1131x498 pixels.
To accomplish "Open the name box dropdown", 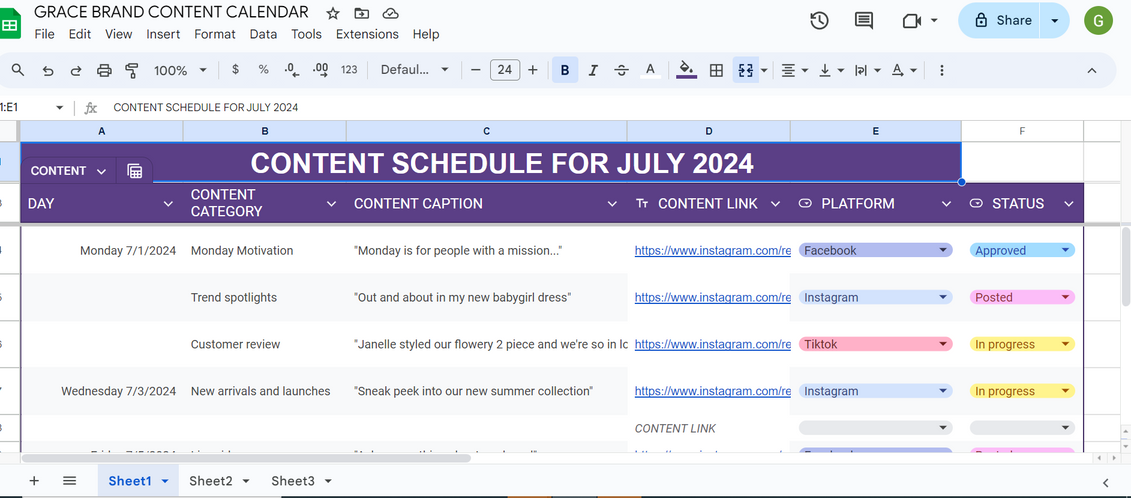I will coord(59,108).
